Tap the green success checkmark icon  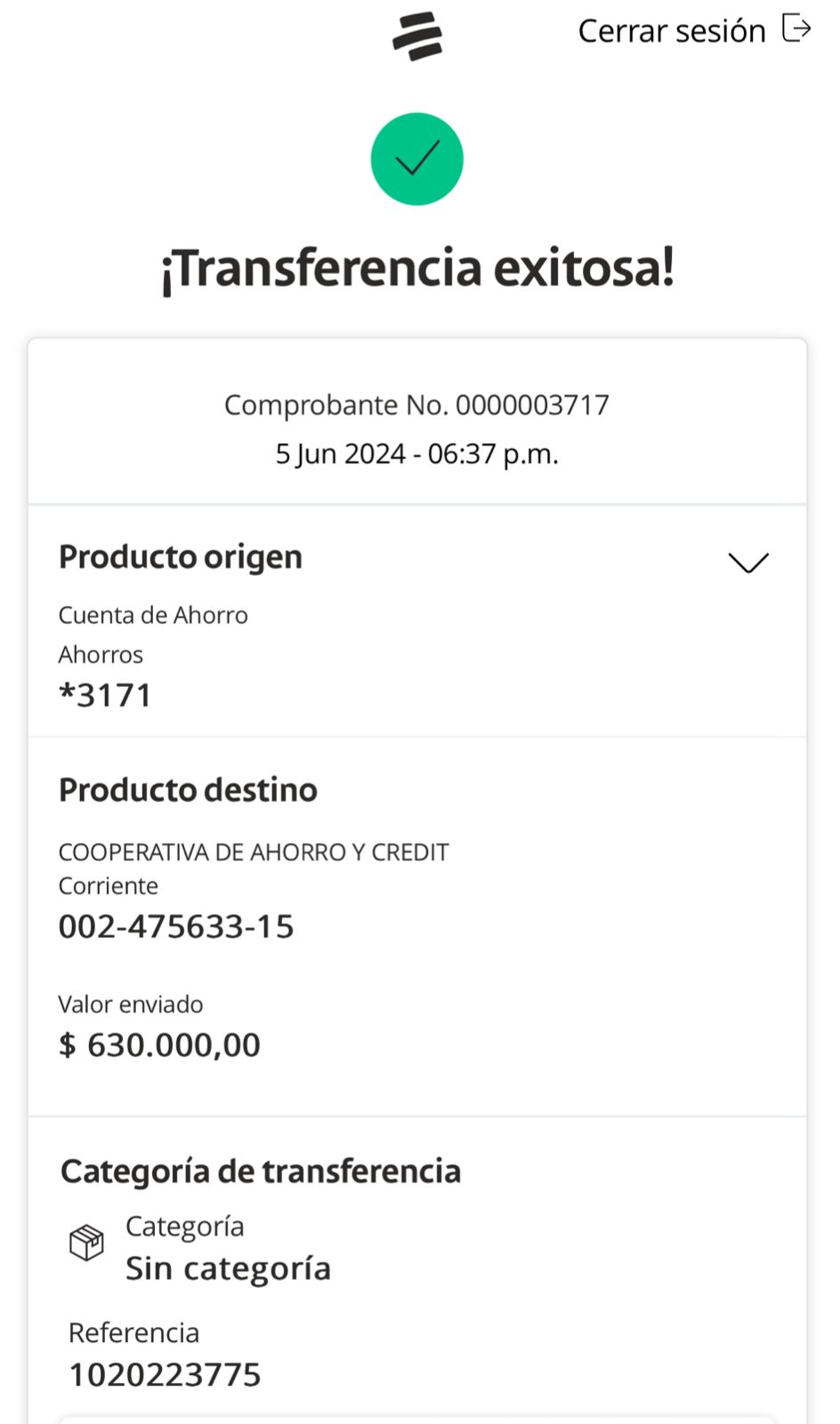[417, 159]
